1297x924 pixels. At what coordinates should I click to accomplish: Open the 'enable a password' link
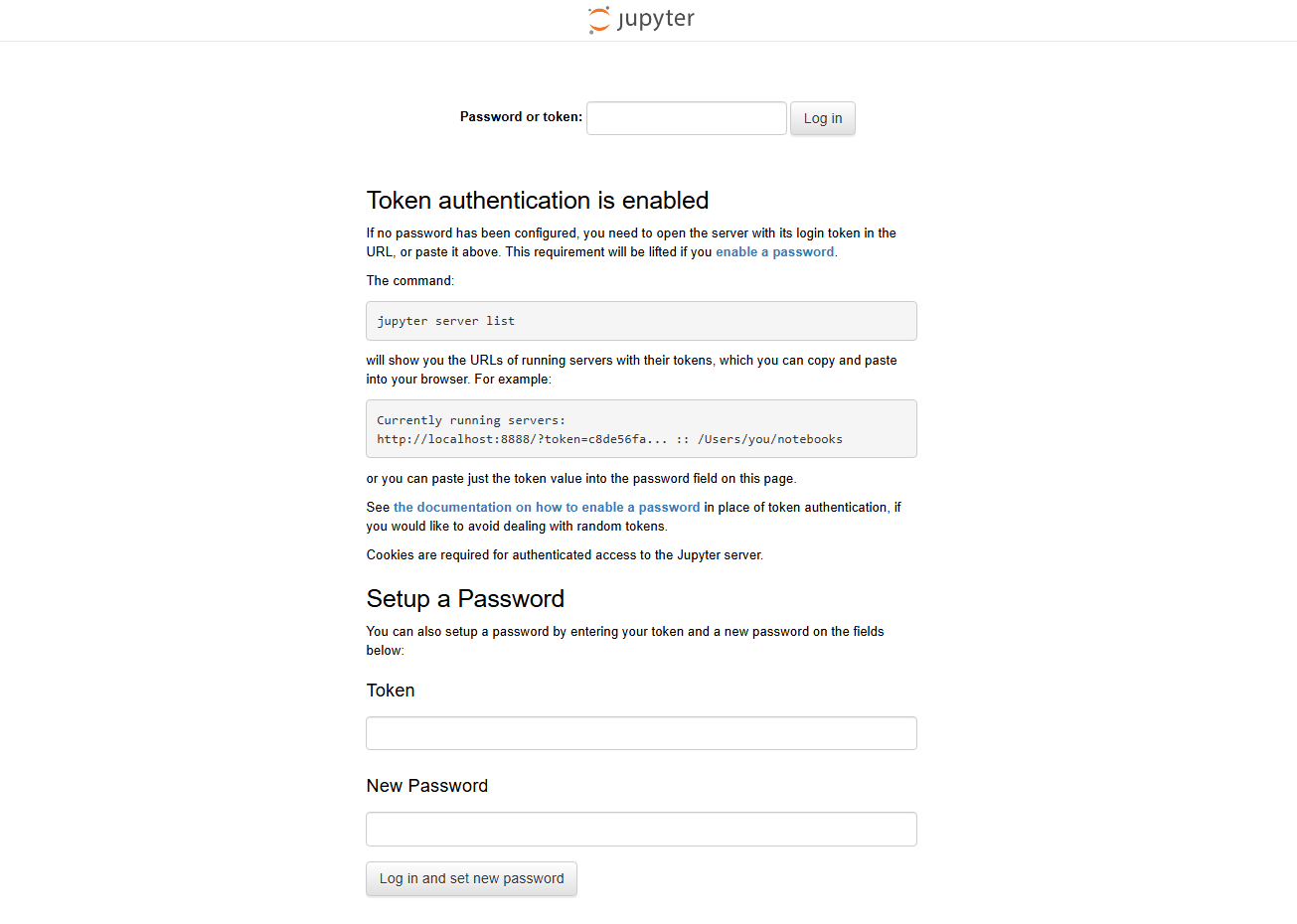coord(775,252)
